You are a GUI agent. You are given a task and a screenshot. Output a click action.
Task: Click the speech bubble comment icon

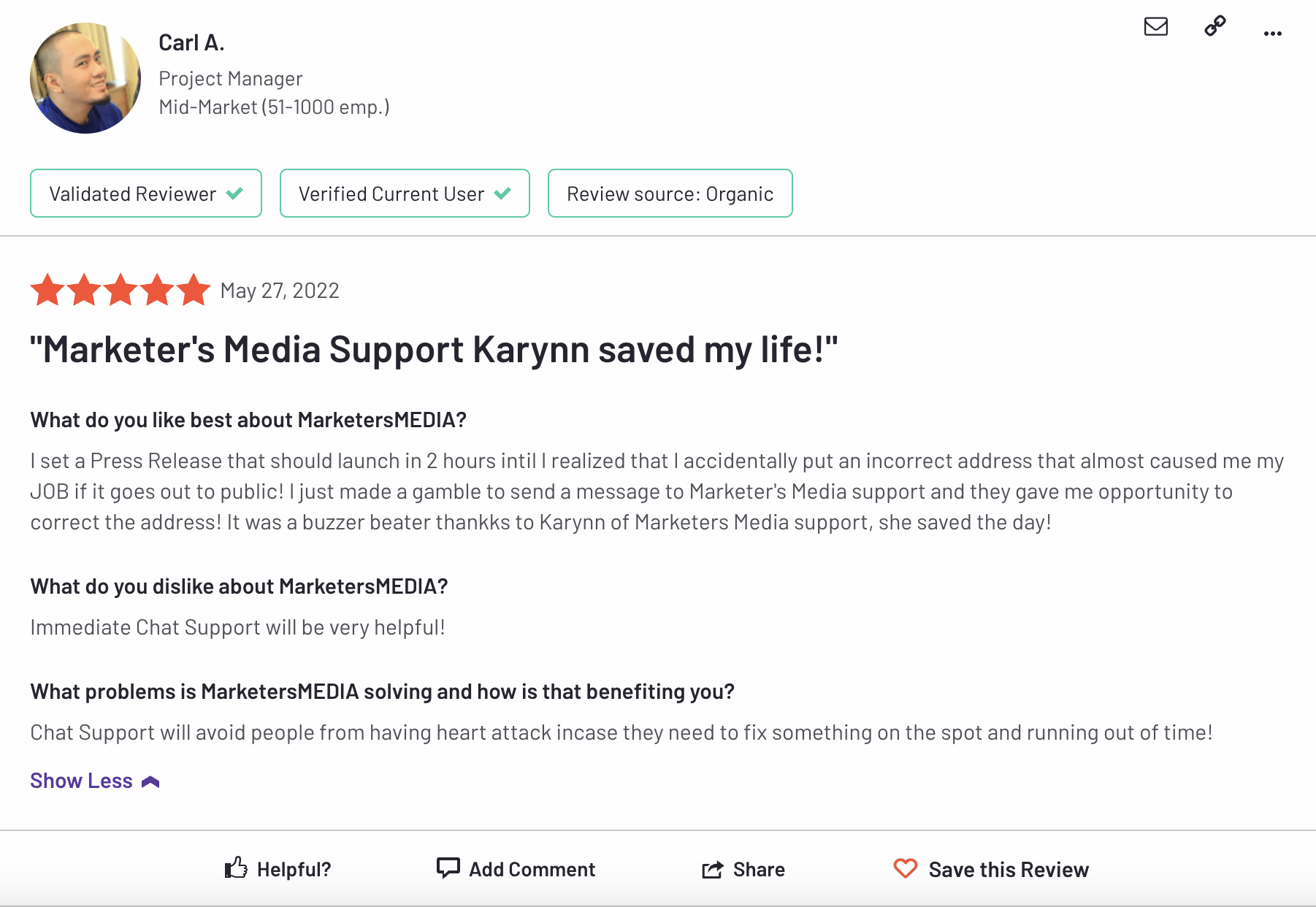pos(448,868)
